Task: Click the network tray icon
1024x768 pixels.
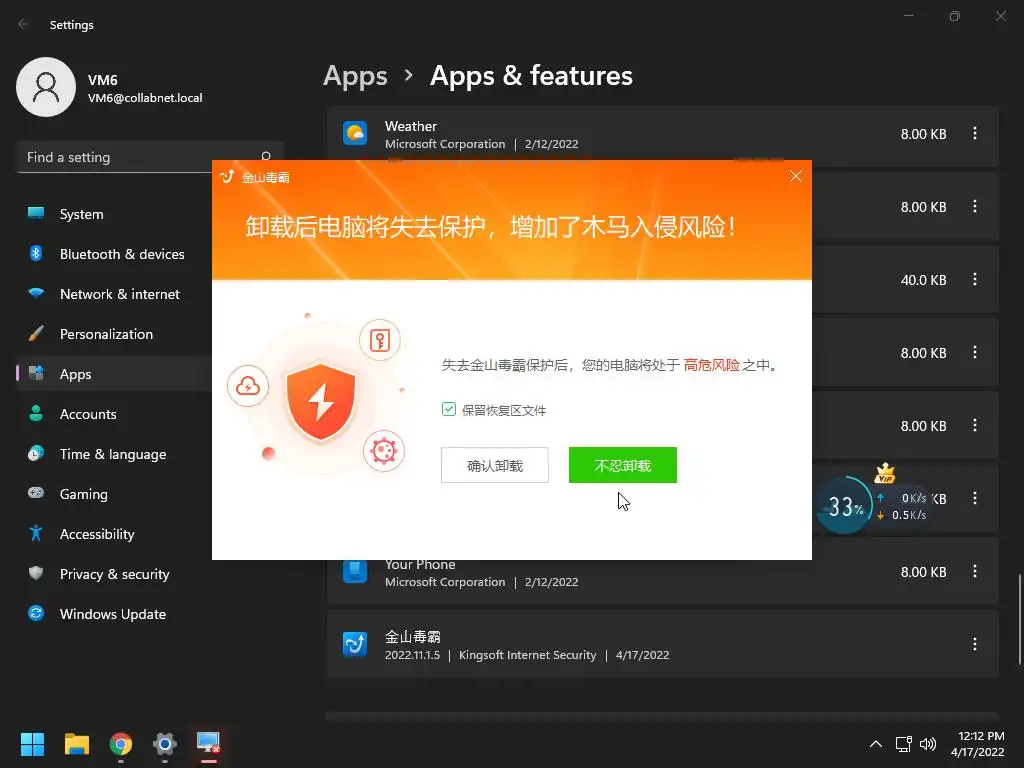Action: pyautogui.click(x=904, y=744)
